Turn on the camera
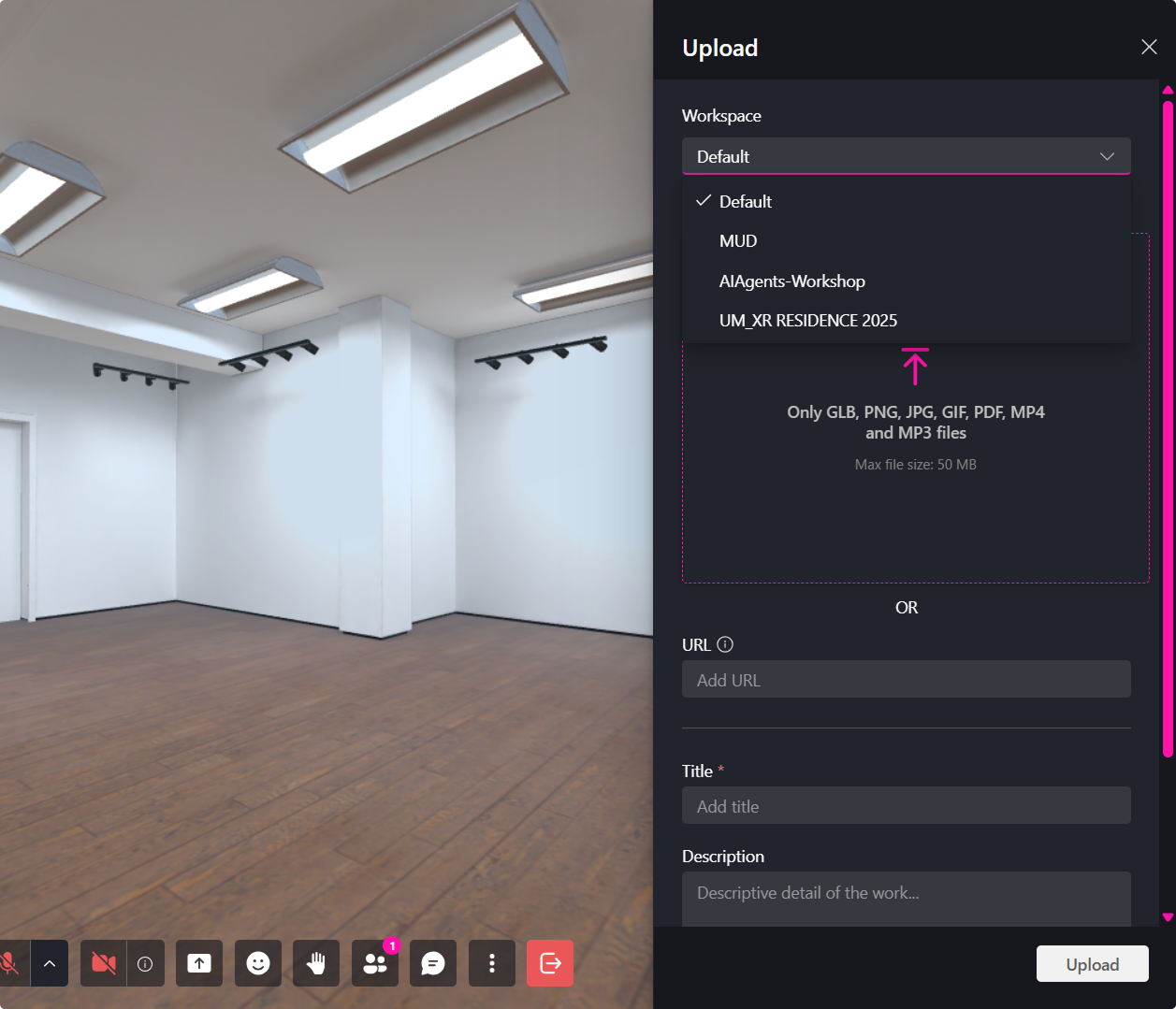 coord(104,963)
